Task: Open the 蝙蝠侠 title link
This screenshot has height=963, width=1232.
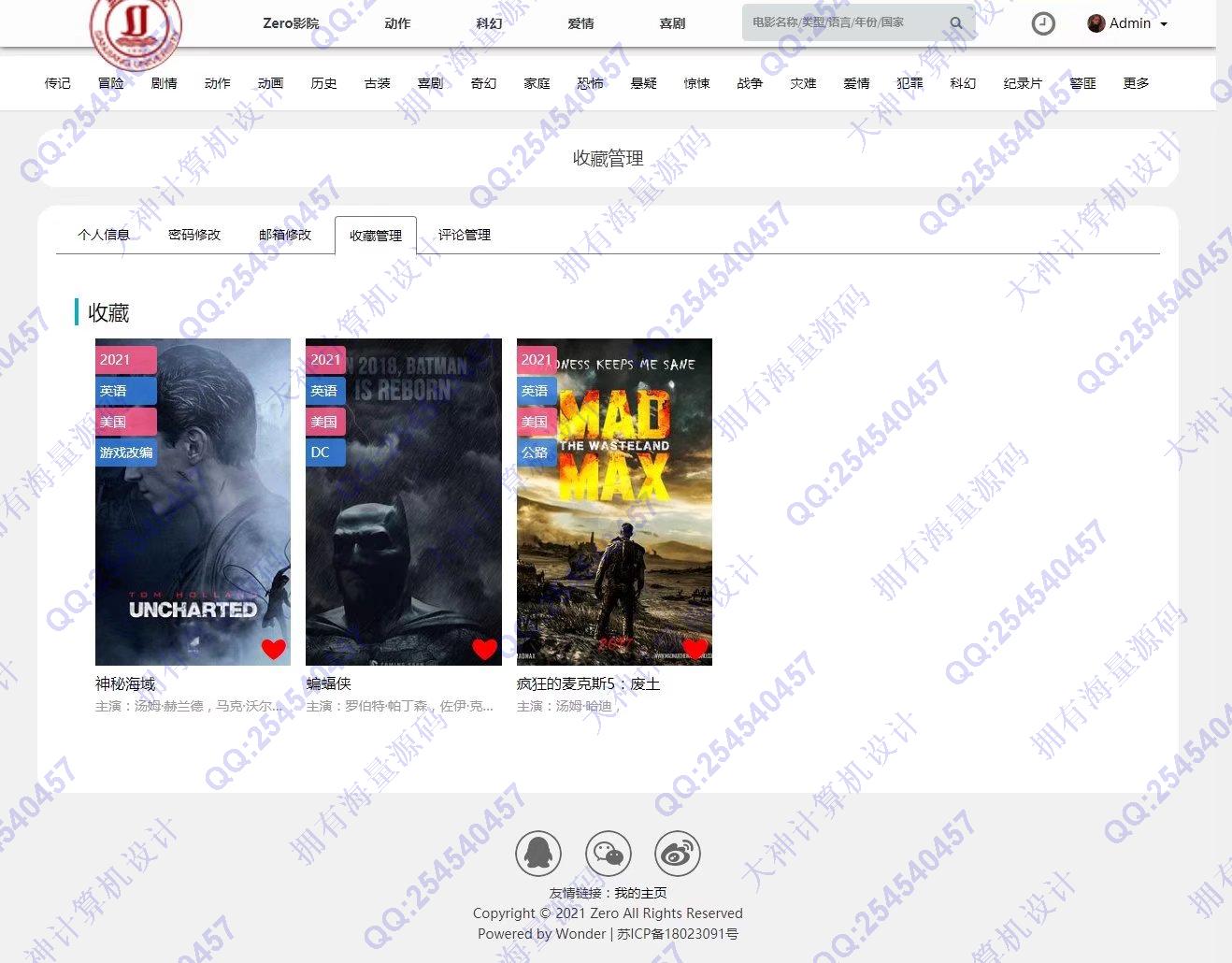Action: [329, 684]
